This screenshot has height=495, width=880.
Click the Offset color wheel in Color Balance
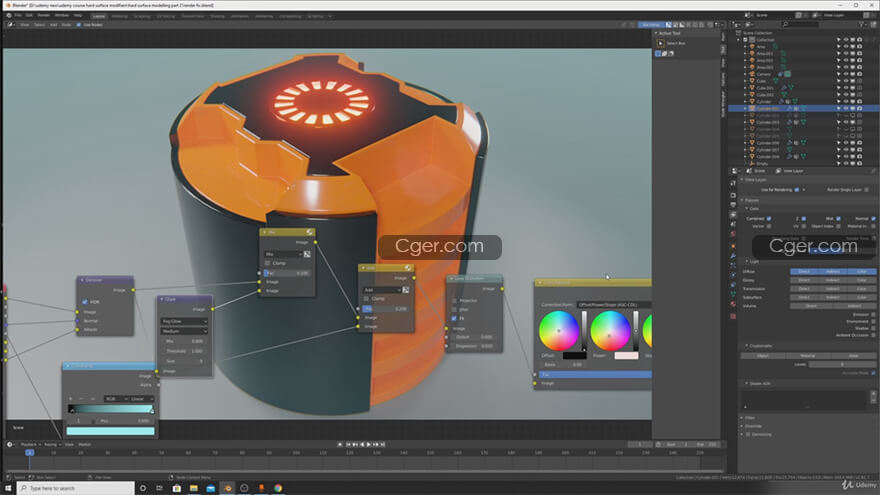[558, 331]
